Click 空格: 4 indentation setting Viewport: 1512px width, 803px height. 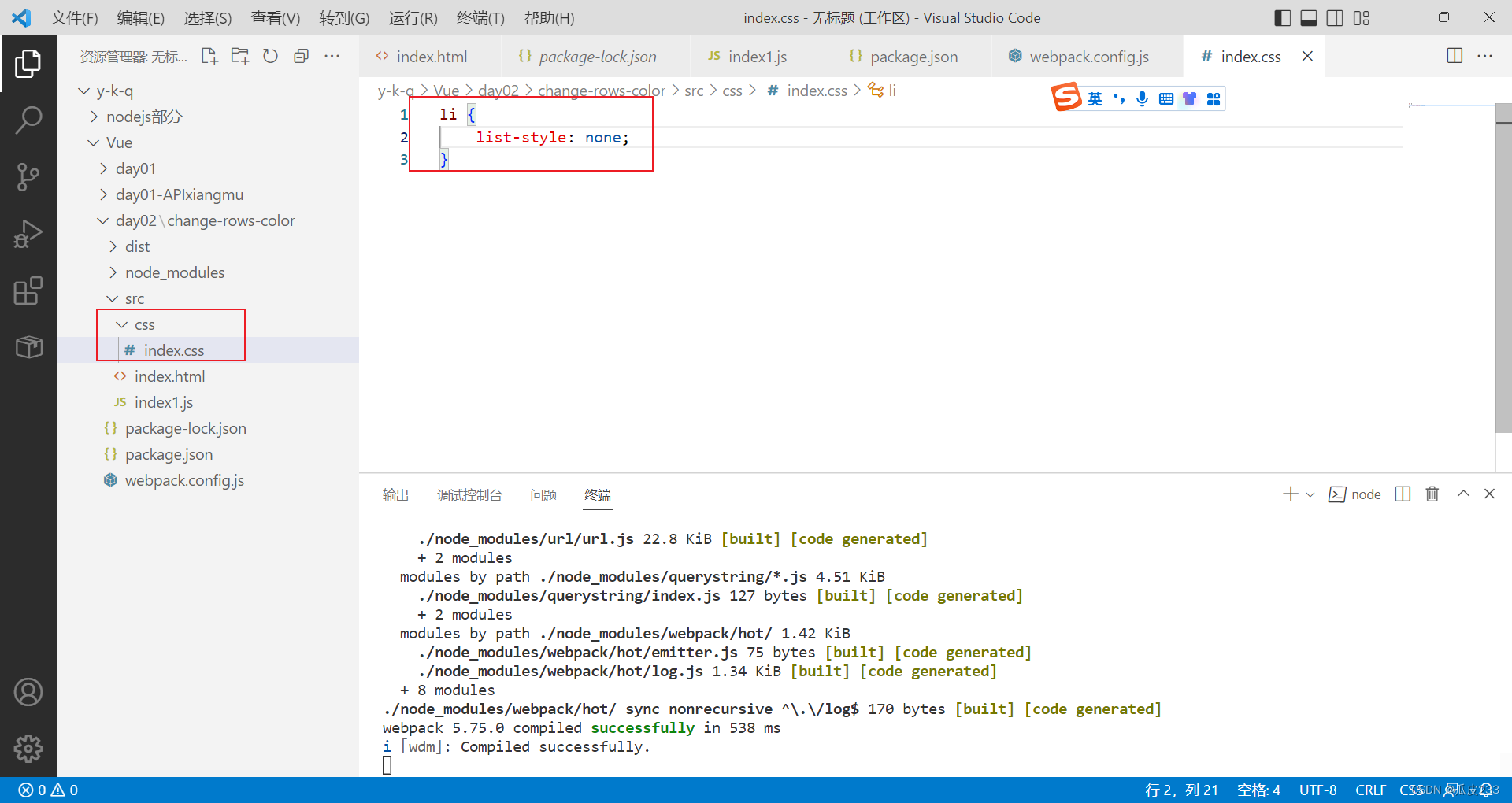tap(1258, 790)
